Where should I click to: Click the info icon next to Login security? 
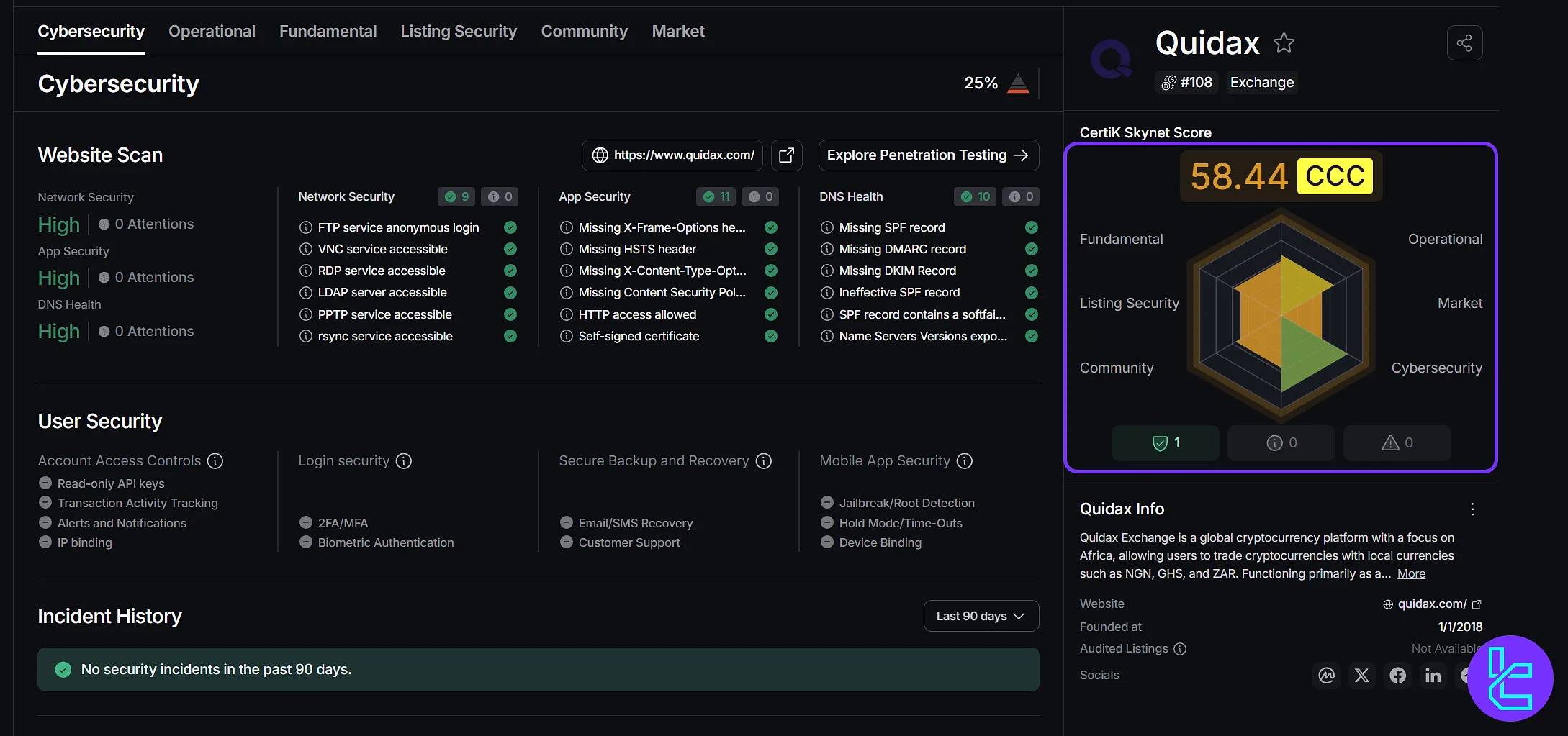click(405, 460)
